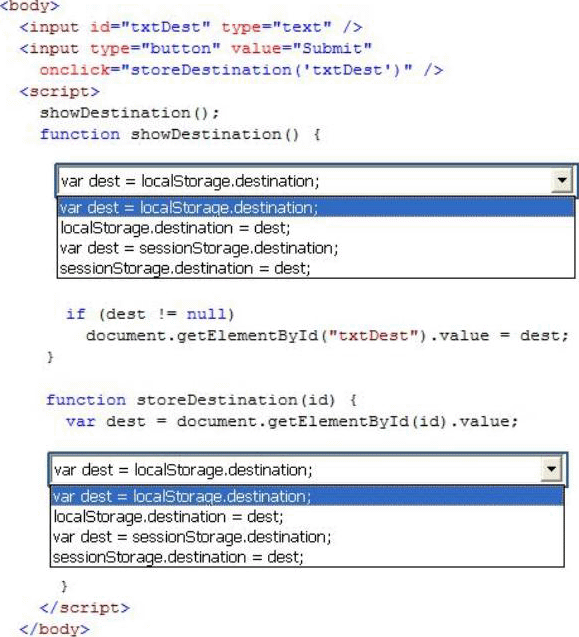Image resolution: width=579 pixels, height=637 pixels.
Task: Click the showDestination combo box selected value
Action: tap(304, 181)
